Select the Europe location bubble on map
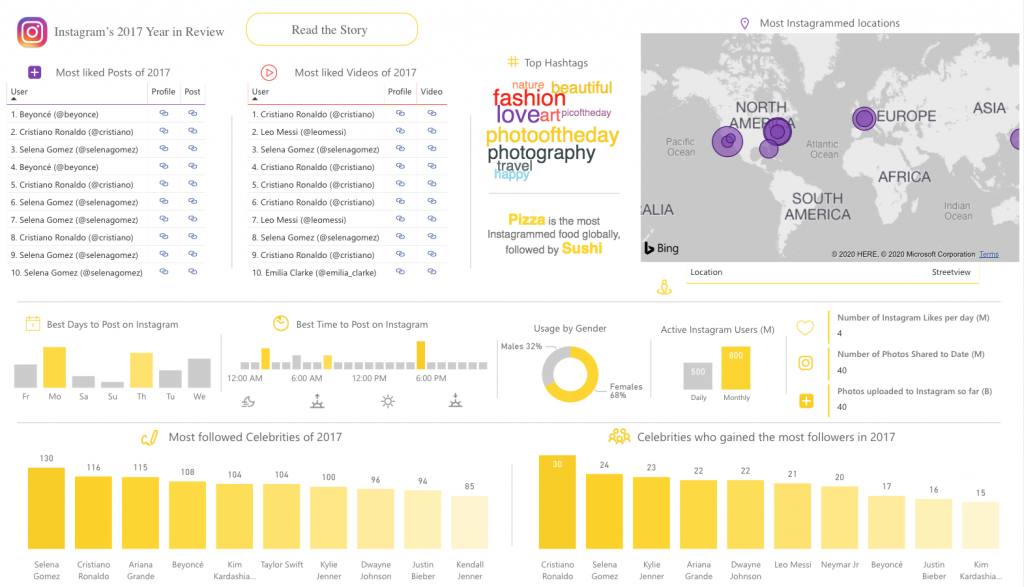The width and height of the screenshot is (1024, 587). (864, 118)
